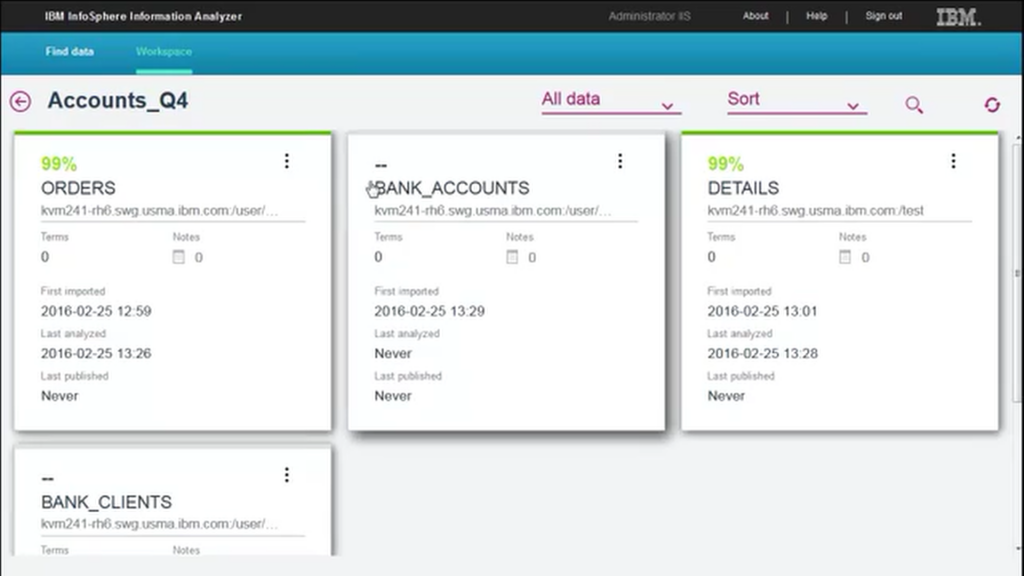Click BANK_ACCOUNTS first imported 2016-02-25 13:29
1024x576 pixels.
click(x=430, y=311)
